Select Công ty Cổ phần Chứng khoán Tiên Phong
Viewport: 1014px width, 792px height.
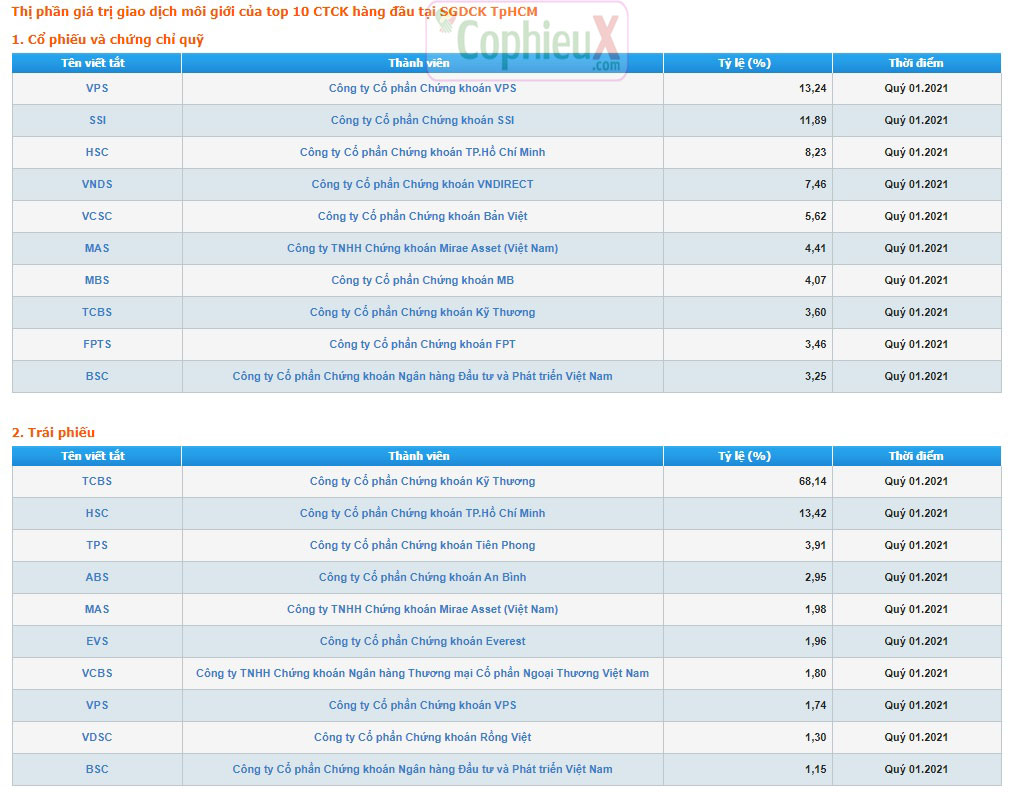(422, 545)
